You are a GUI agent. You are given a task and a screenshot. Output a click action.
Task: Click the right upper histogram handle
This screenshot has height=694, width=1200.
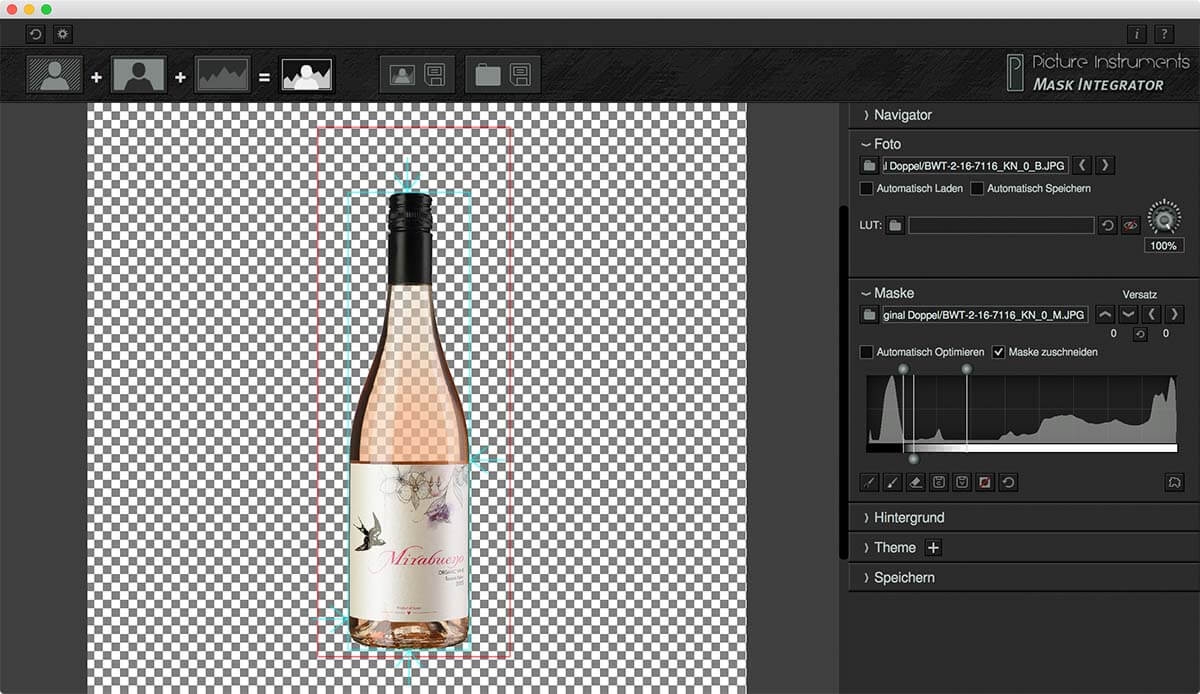click(x=966, y=370)
